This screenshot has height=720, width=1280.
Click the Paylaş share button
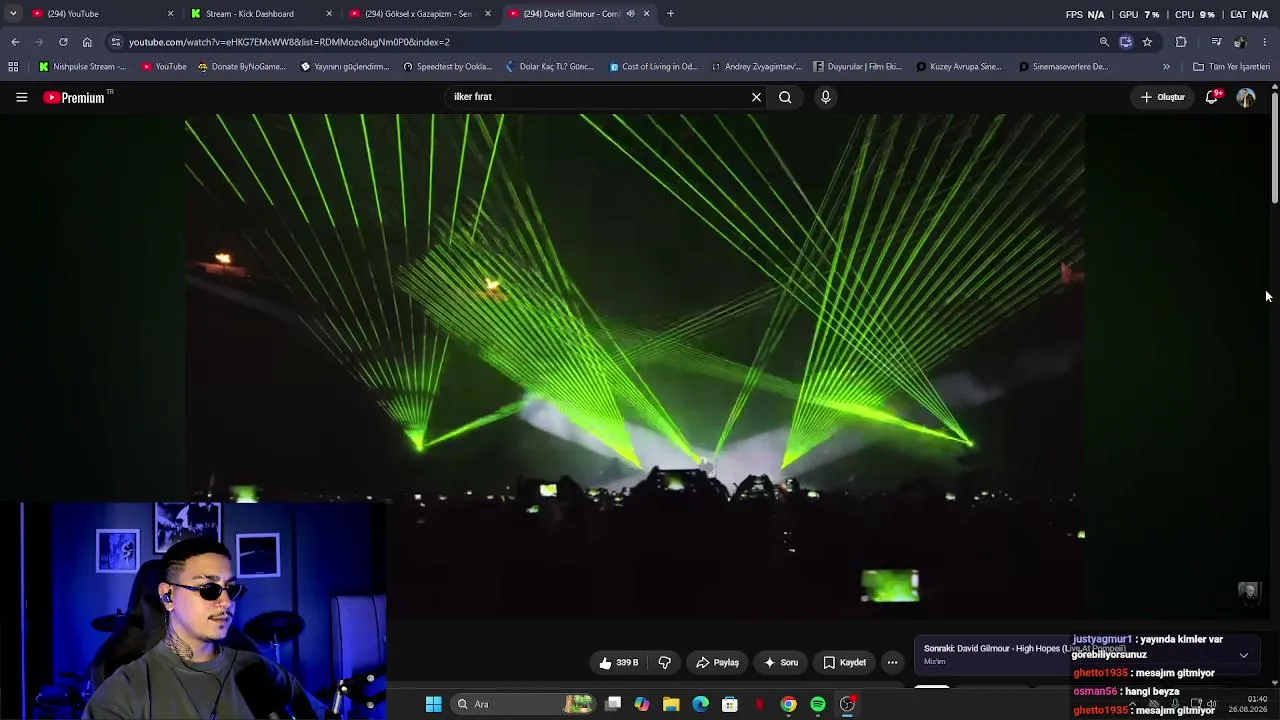tap(717, 662)
